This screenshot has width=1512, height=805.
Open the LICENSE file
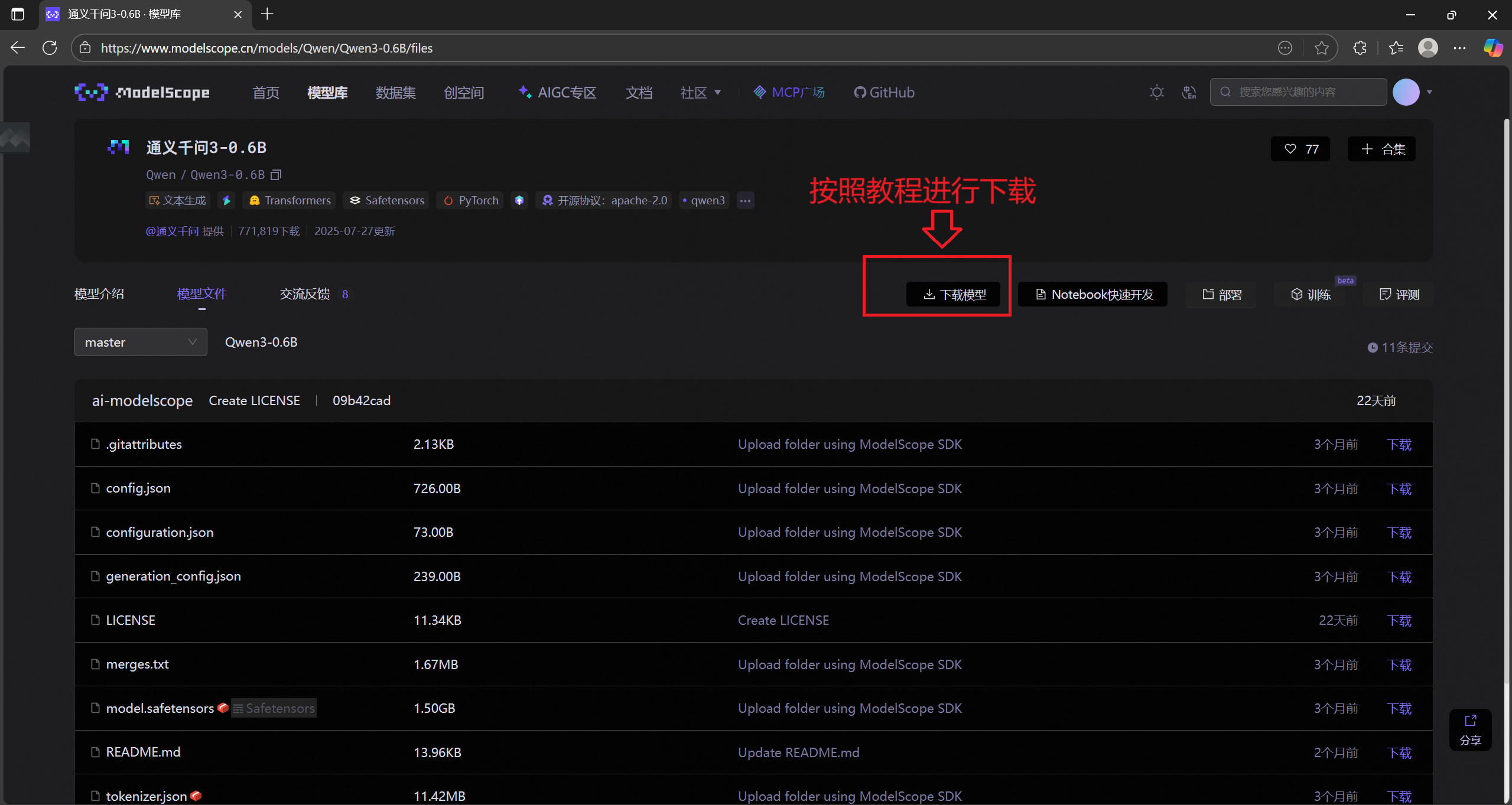click(131, 620)
